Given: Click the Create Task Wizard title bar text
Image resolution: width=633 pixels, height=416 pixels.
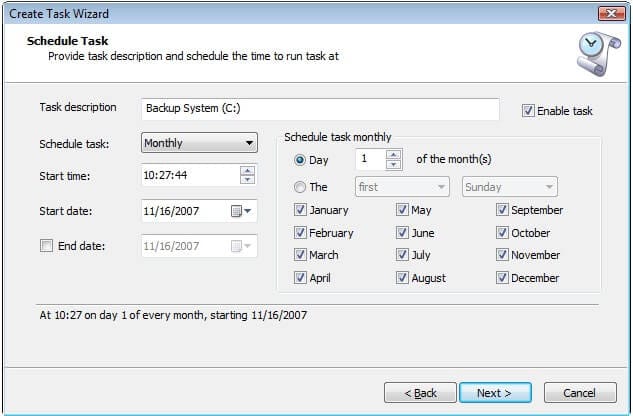Looking at the screenshot, I should tap(59, 14).
